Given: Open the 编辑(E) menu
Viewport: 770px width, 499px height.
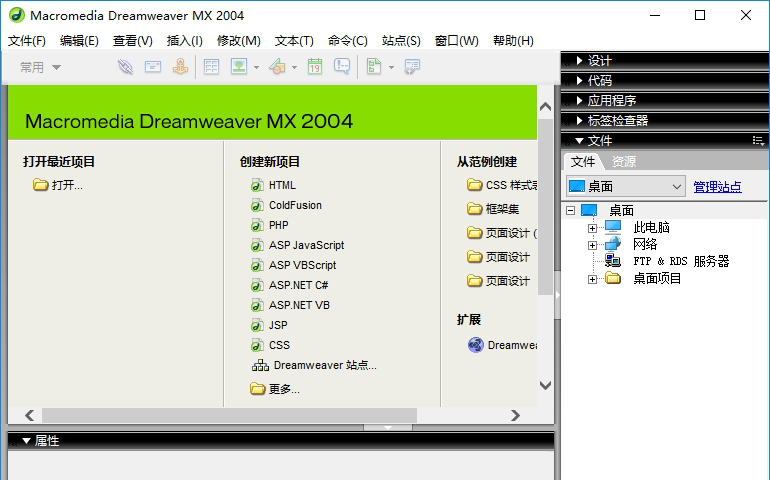Looking at the screenshot, I should point(79,41).
